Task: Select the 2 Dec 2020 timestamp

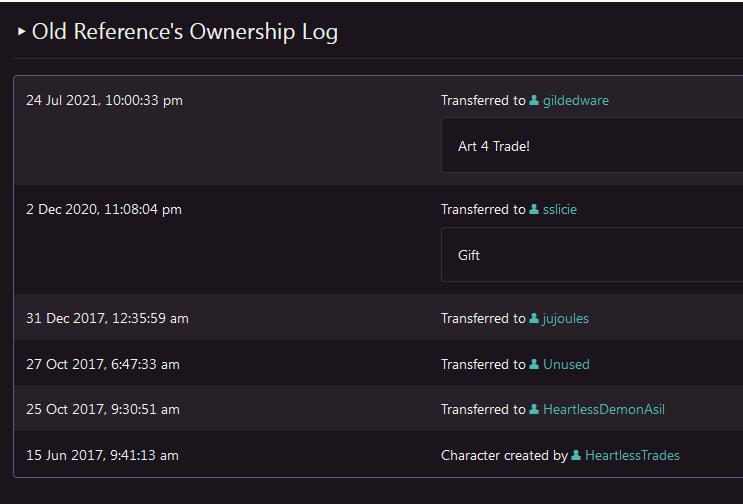Action: pyautogui.click(x=104, y=209)
